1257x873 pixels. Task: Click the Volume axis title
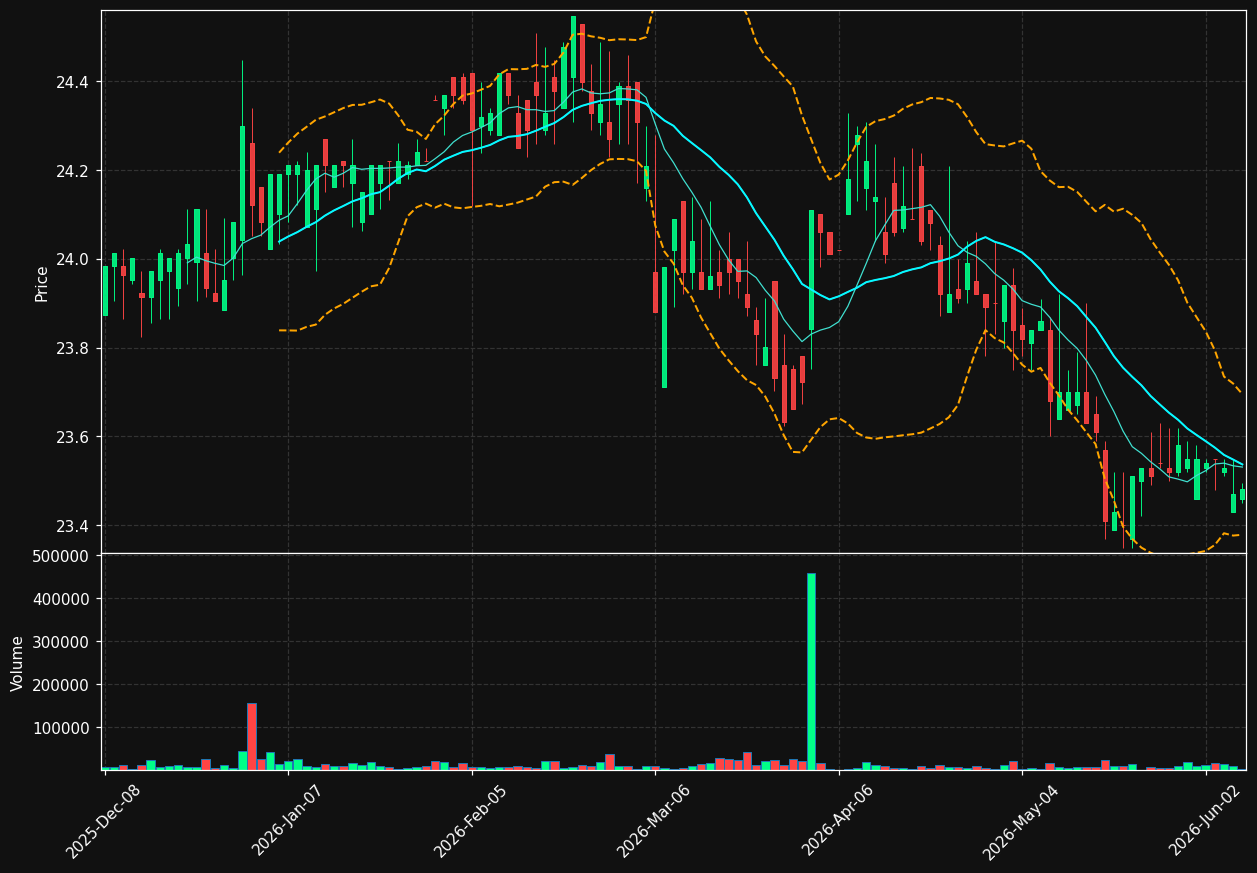[x=18, y=663]
